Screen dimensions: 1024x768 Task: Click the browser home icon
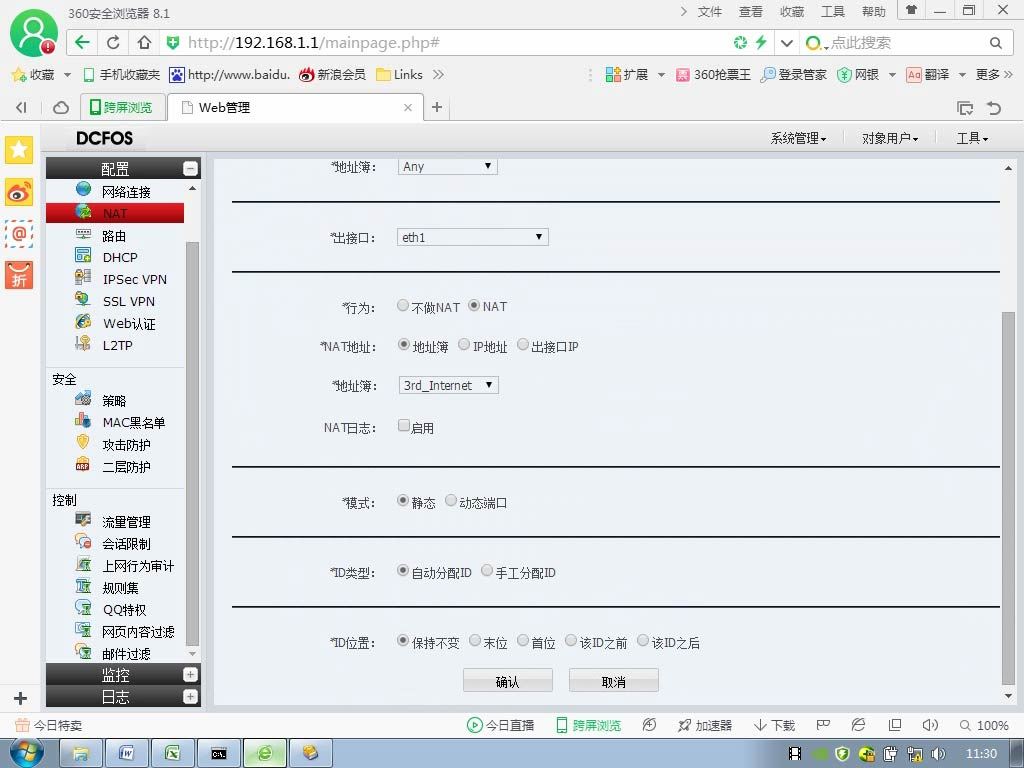coord(144,43)
